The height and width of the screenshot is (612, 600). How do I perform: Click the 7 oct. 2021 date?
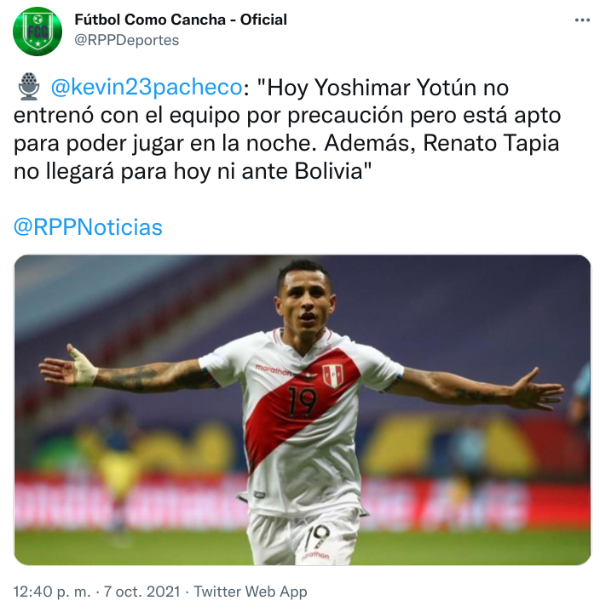tap(142, 592)
